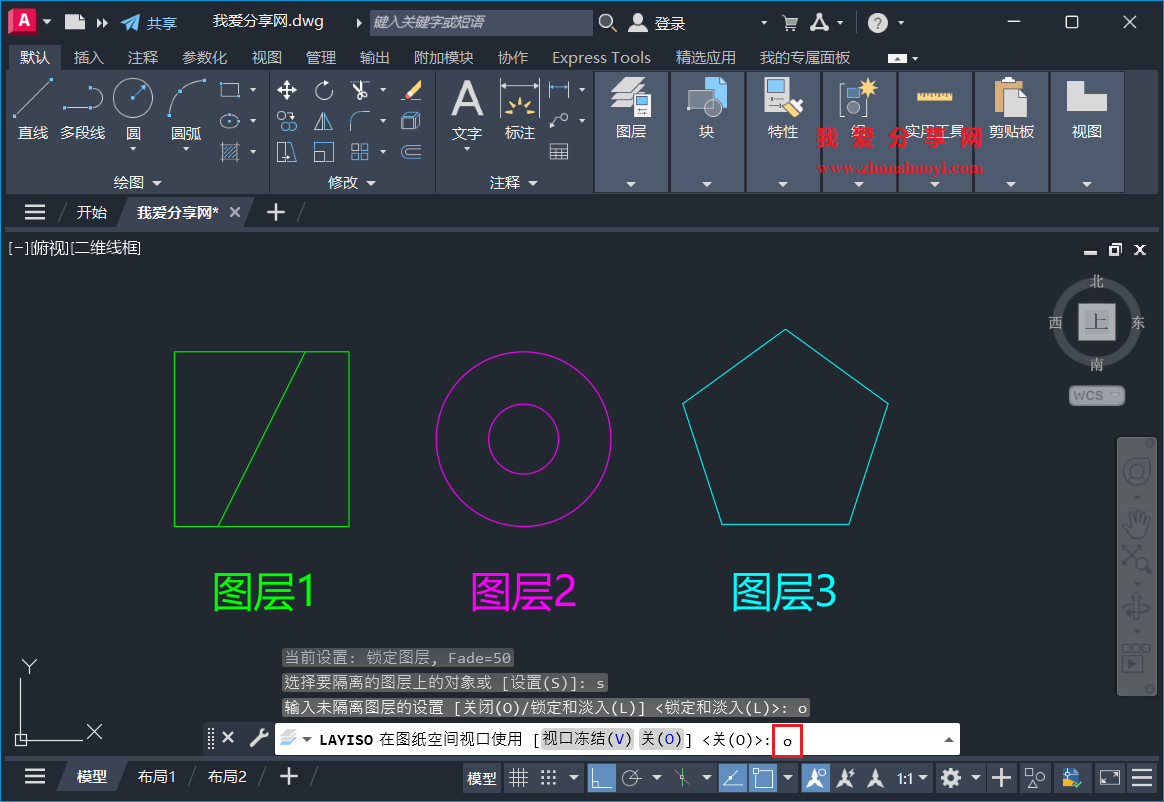The width and height of the screenshot is (1164, 802).
Task: Toggle the grid display in status bar
Action: tap(519, 778)
